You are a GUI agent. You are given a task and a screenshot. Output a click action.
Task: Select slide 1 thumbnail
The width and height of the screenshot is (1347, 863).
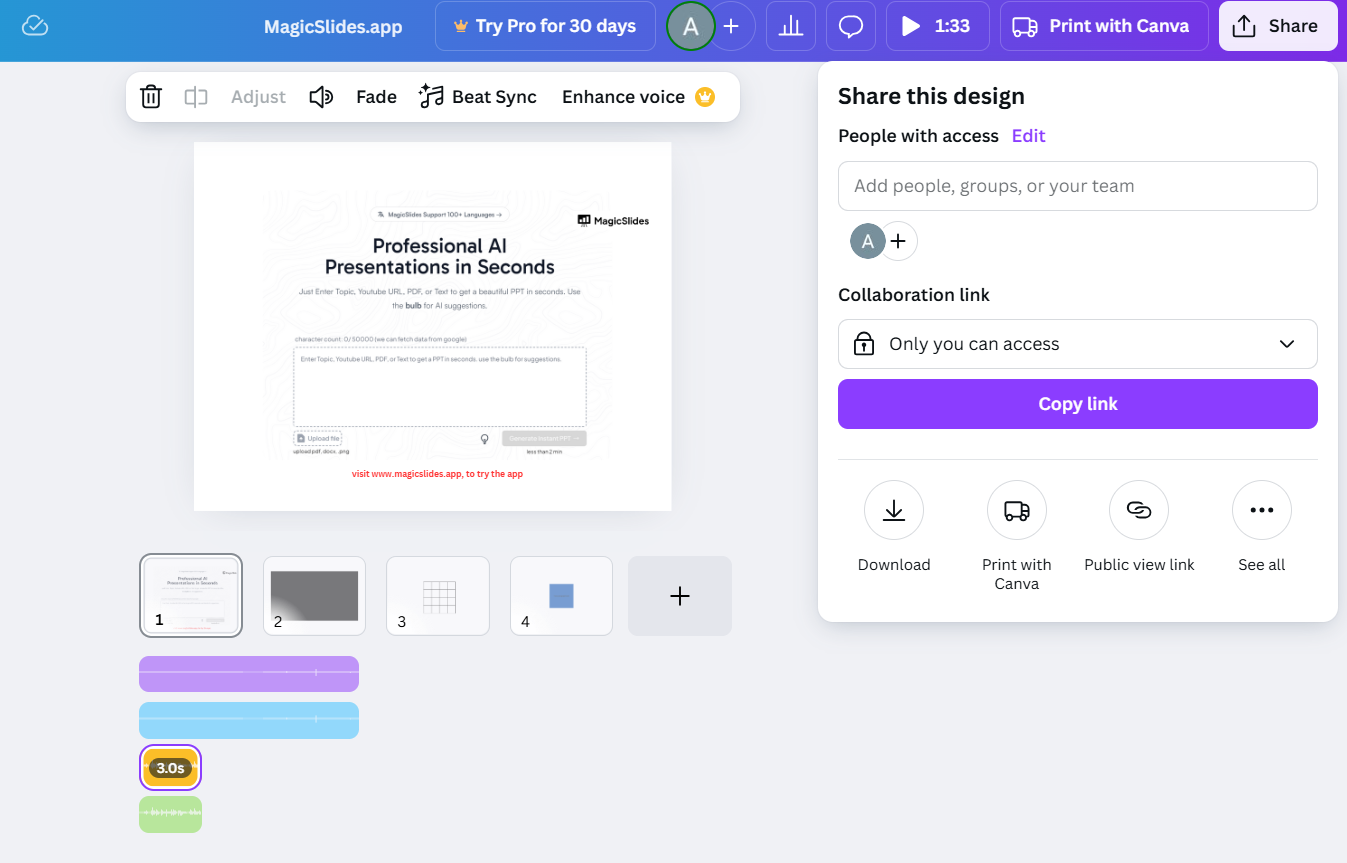(x=190, y=595)
